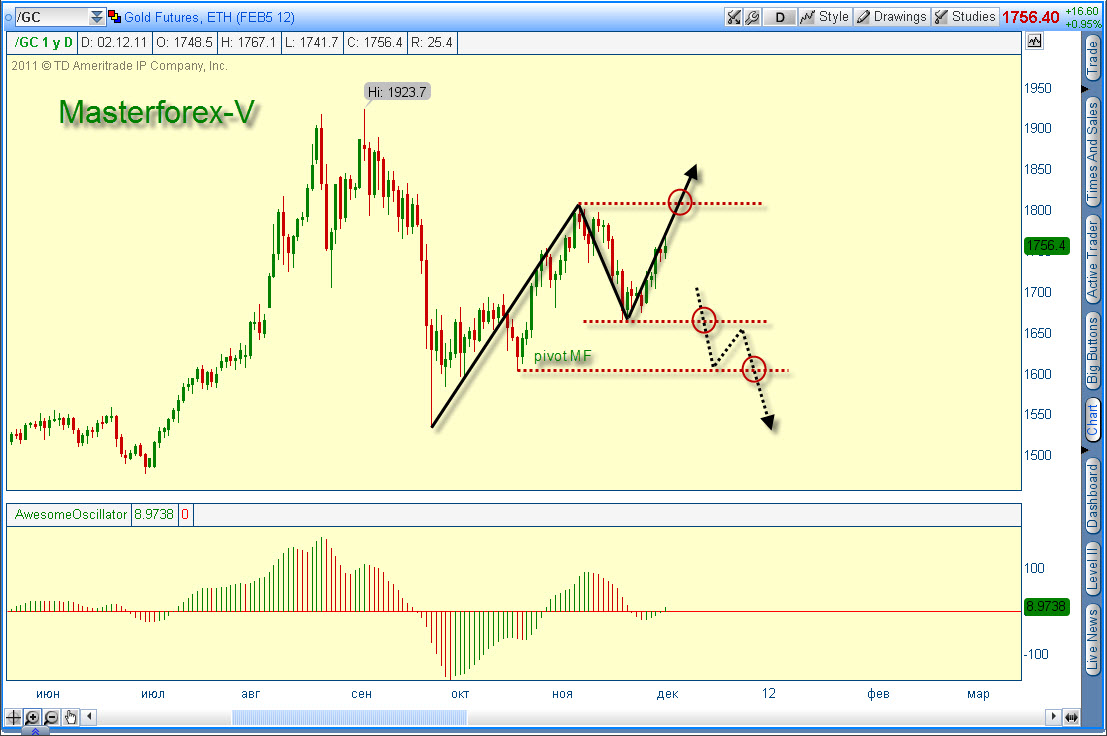
Task: Open the Style menu
Action: [824, 17]
